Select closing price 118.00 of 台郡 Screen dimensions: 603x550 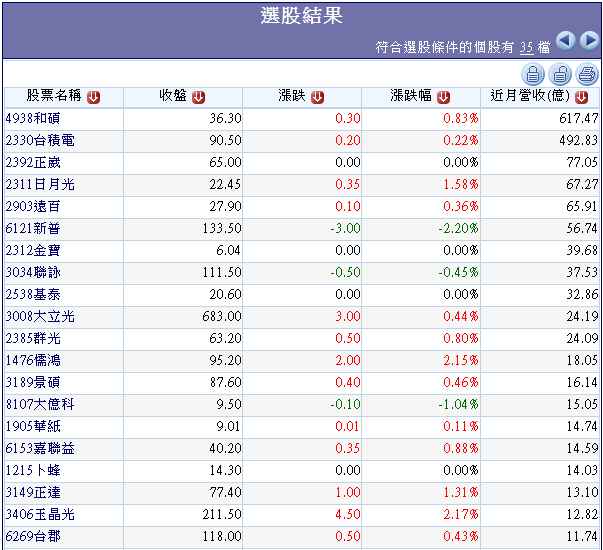[222, 536]
